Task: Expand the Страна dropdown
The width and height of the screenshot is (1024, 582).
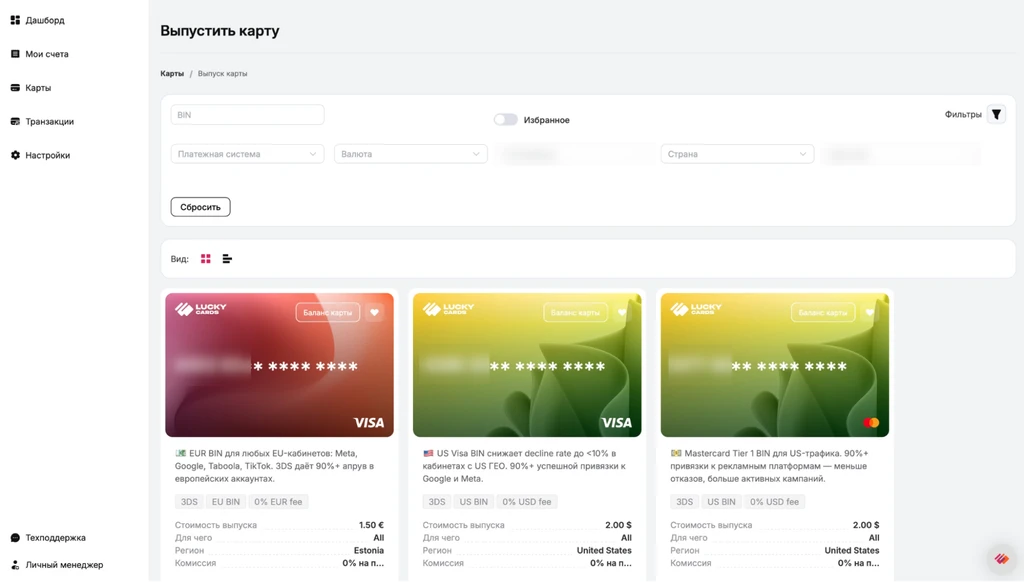Action: pyautogui.click(x=737, y=154)
